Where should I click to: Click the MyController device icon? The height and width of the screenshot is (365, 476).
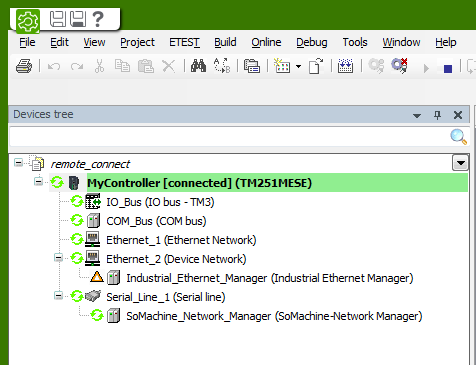74,183
